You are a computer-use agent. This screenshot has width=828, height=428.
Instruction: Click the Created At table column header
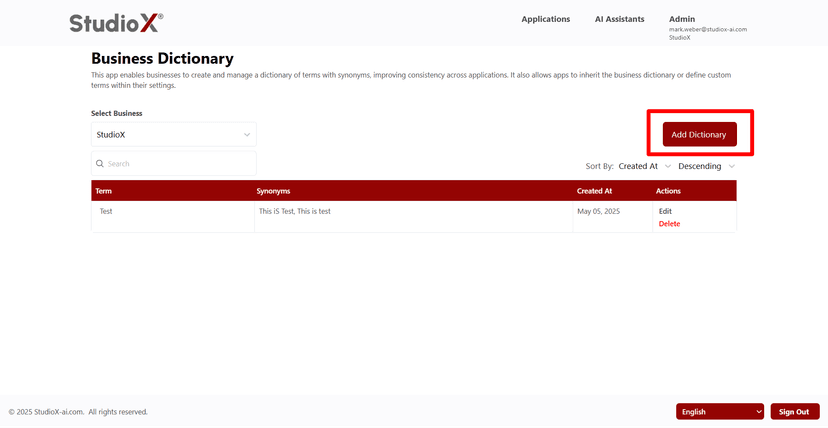(x=594, y=191)
